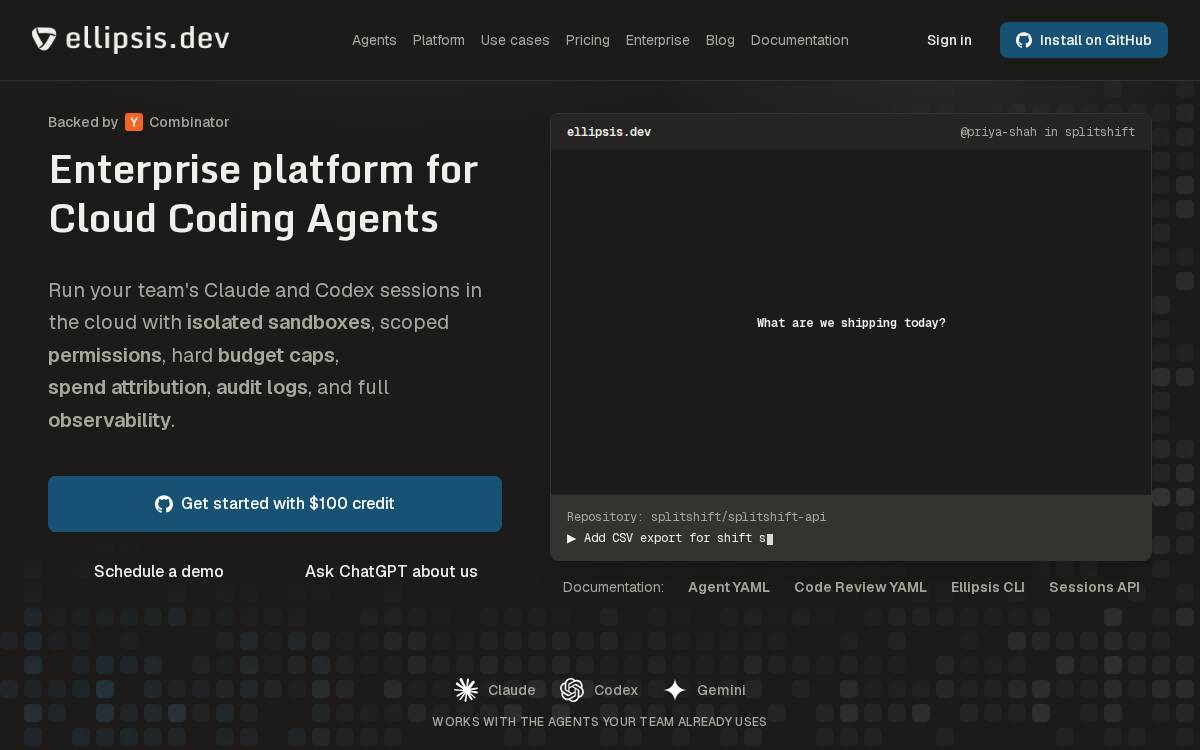1200x750 pixels.
Task: Click the 'Gemini' label at the bottom
Action: (x=721, y=690)
